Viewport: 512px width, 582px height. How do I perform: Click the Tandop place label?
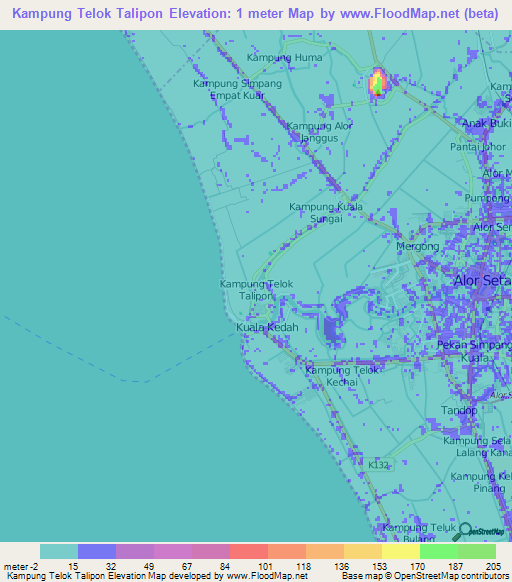[x=459, y=411]
